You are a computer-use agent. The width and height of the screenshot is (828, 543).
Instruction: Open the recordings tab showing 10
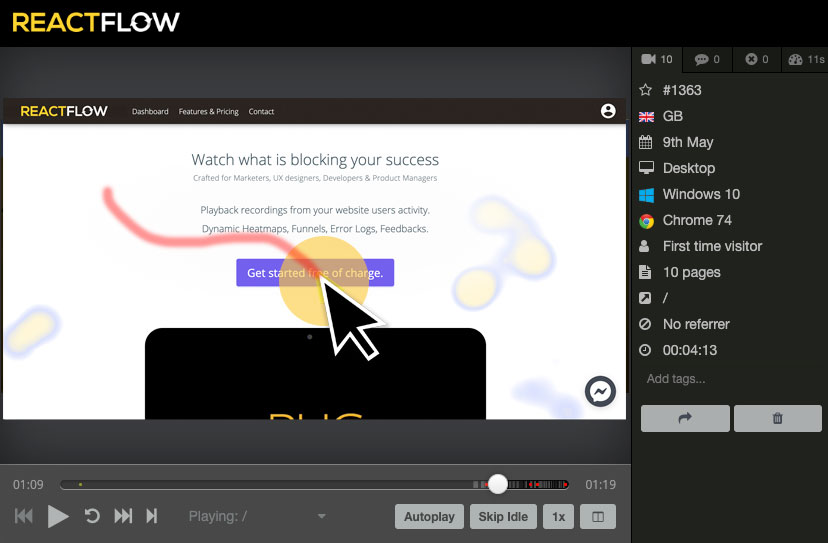click(657, 60)
